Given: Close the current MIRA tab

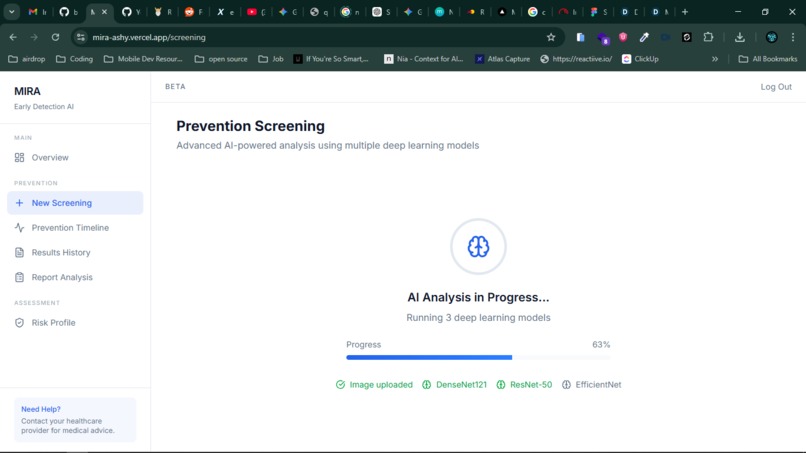Looking at the screenshot, I should pos(104,12).
